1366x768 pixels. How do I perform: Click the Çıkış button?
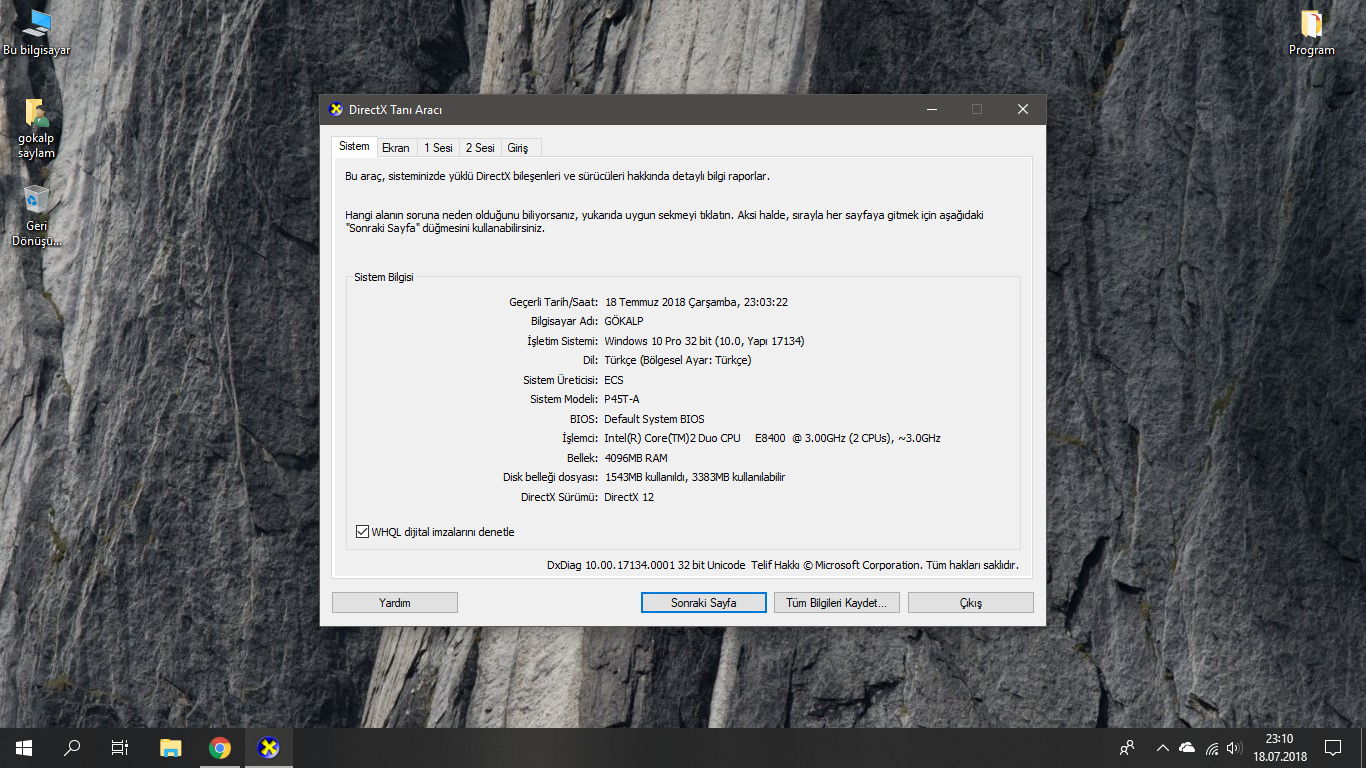pos(971,603)
